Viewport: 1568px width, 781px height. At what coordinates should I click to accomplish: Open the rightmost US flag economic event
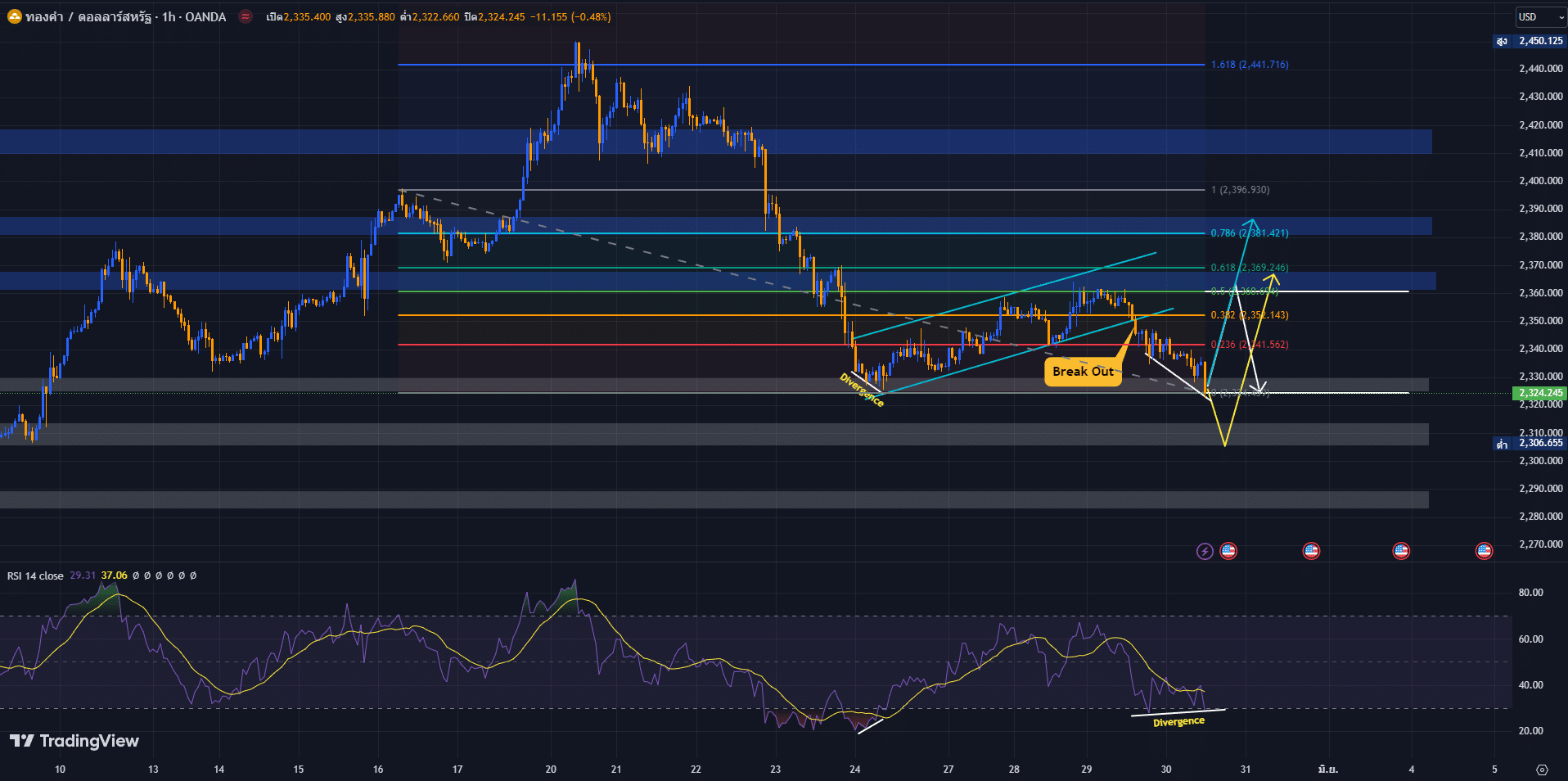pos(1484,551)
